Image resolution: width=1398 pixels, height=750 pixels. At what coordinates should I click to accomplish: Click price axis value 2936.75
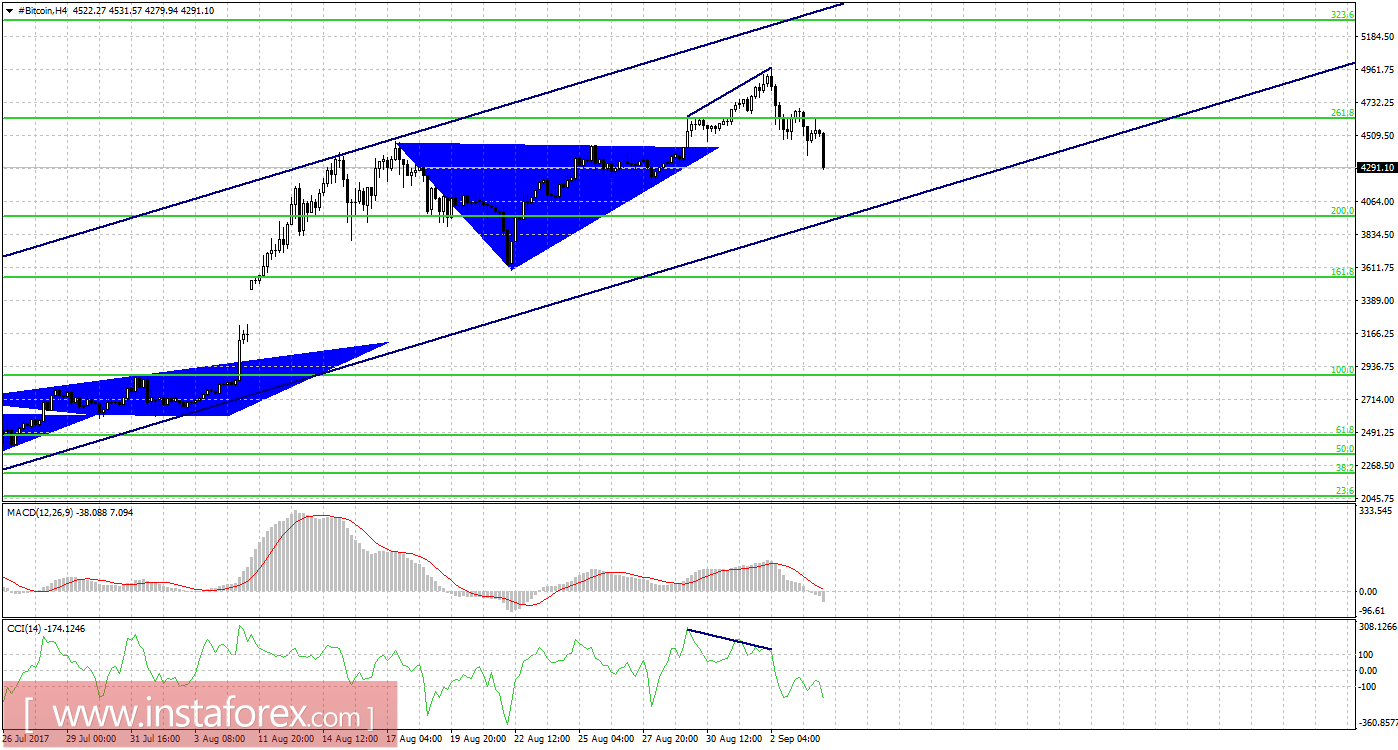tap(1377, 367)
